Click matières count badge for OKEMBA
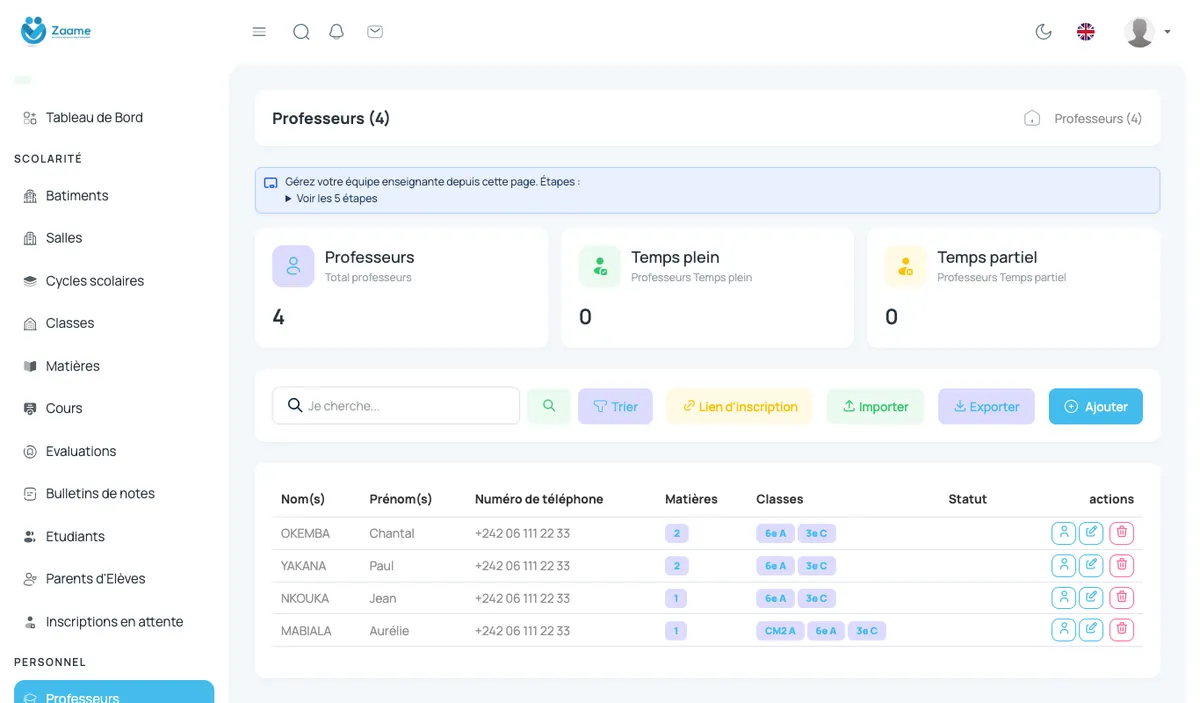 point(676,533)
